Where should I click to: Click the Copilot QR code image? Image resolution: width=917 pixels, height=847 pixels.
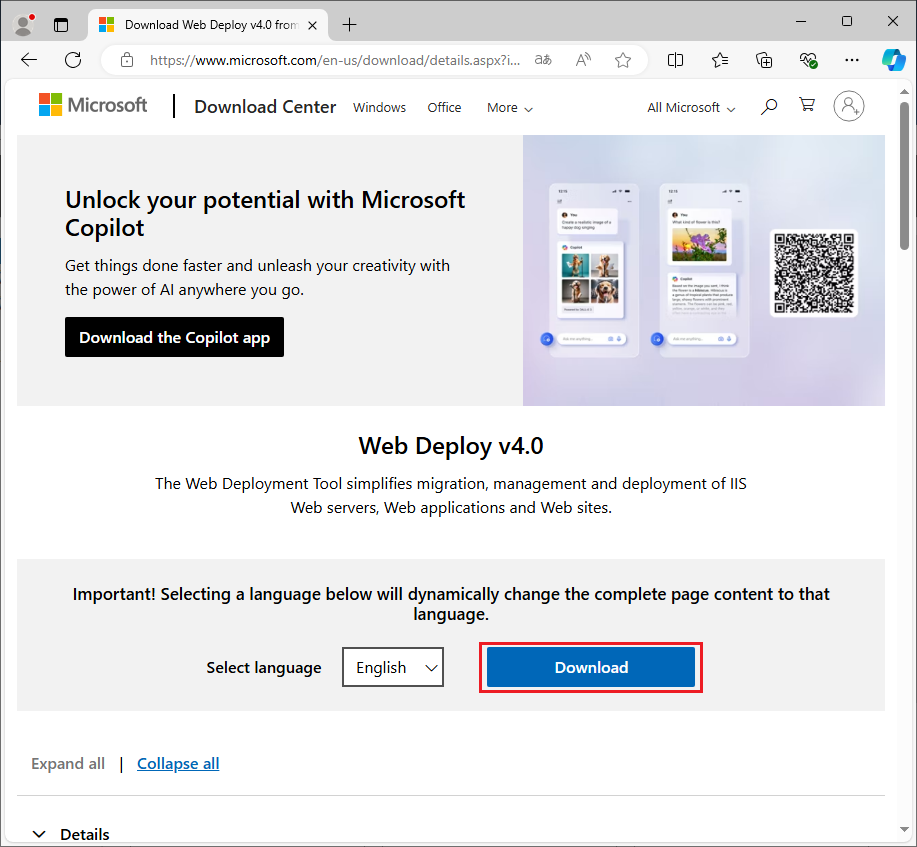[x=813, y=273]
